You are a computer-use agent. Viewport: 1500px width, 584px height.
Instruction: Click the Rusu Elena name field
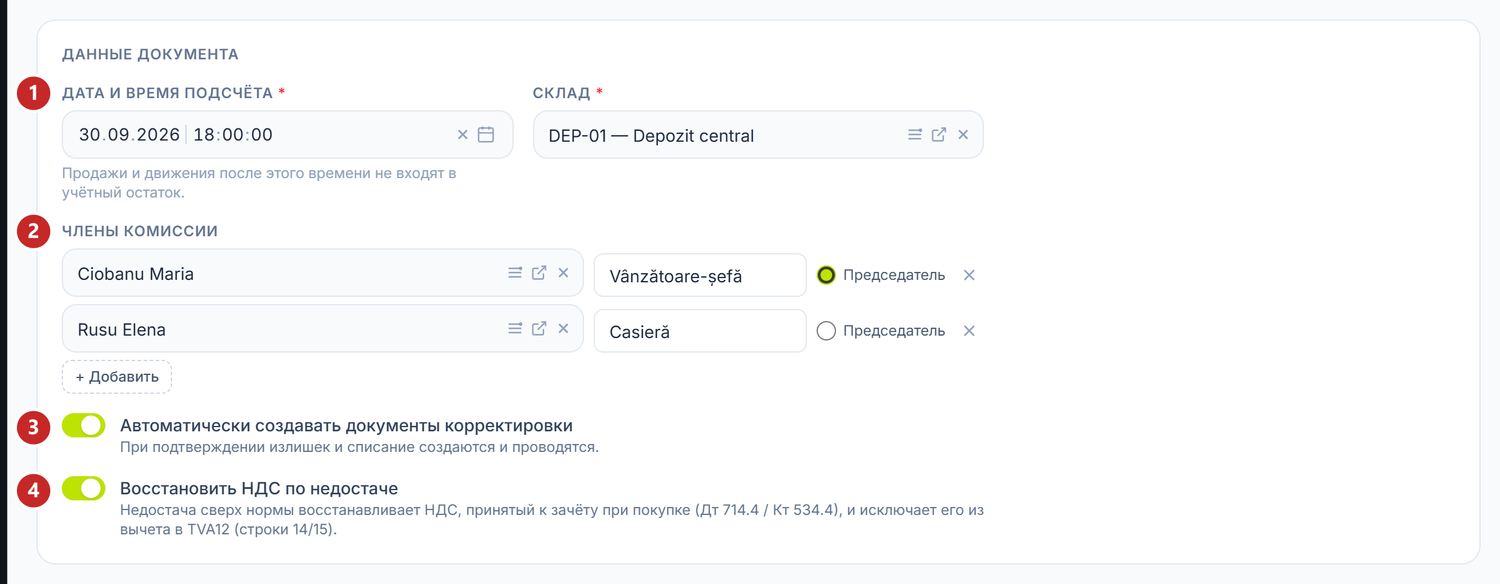[322, 329]
